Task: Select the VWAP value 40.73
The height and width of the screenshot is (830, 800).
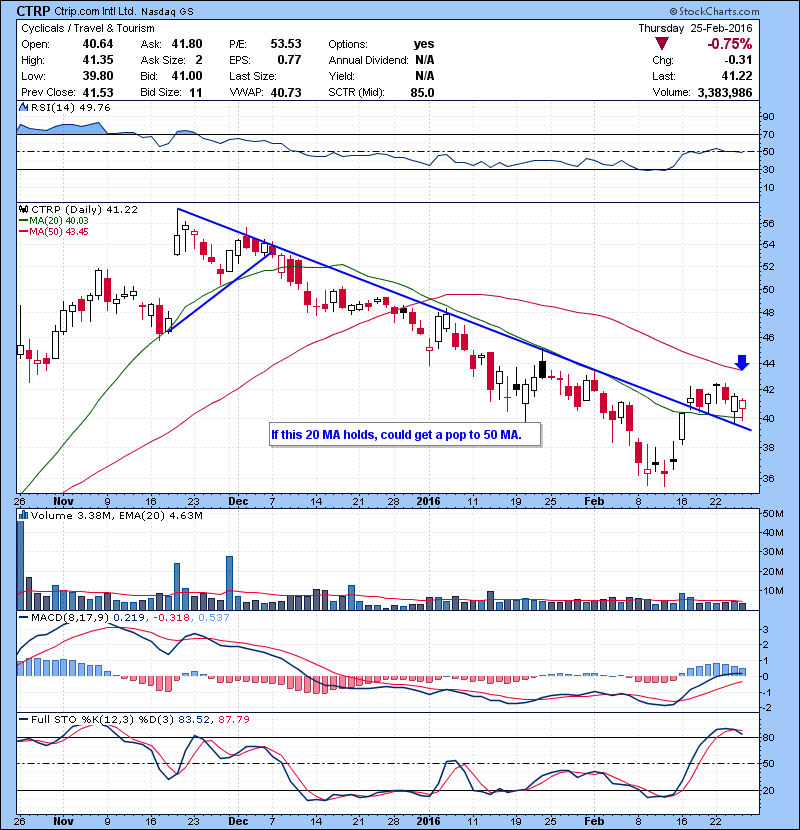Action: tap(286, 93)
